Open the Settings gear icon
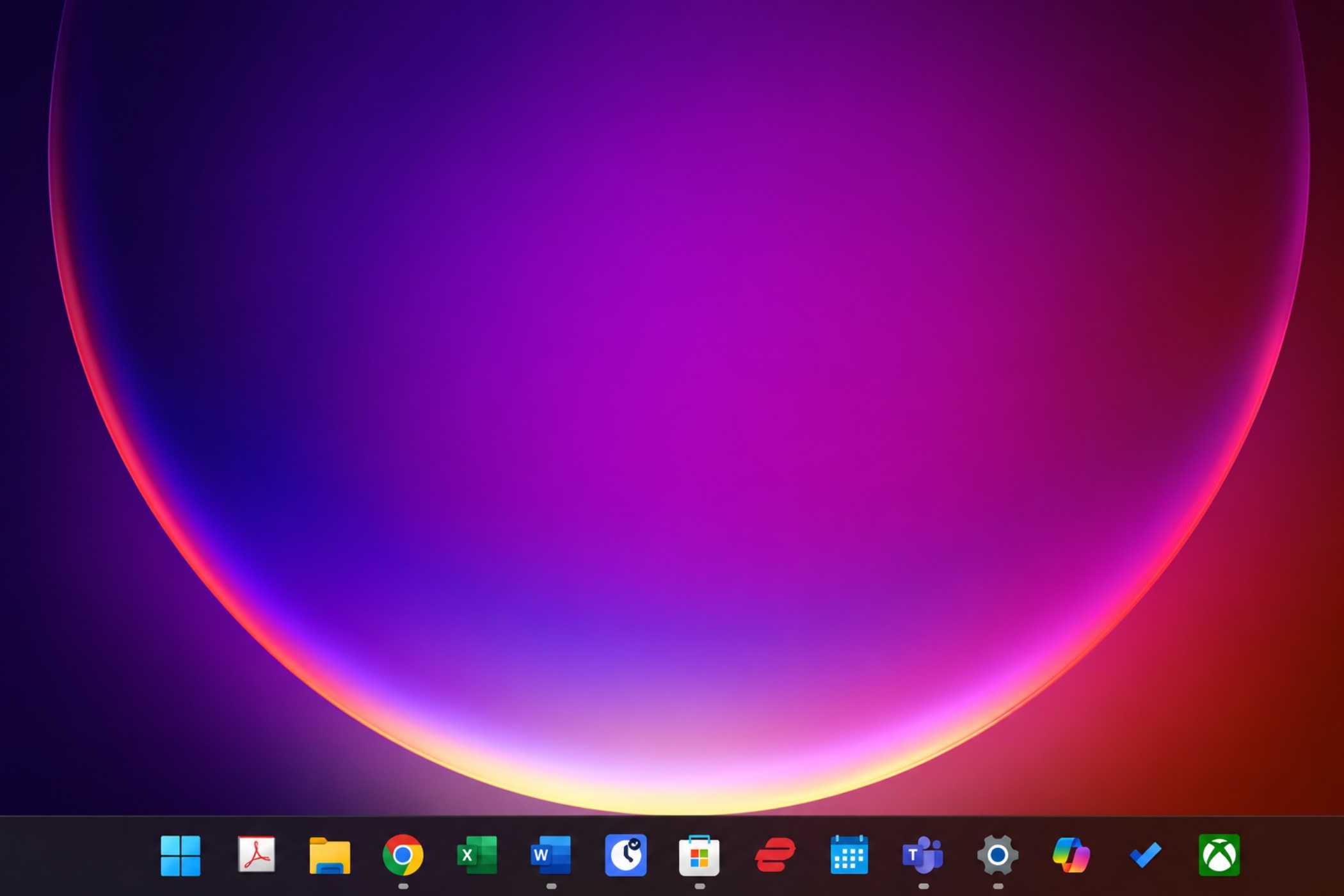1344x896 pixels. (998, 855)
